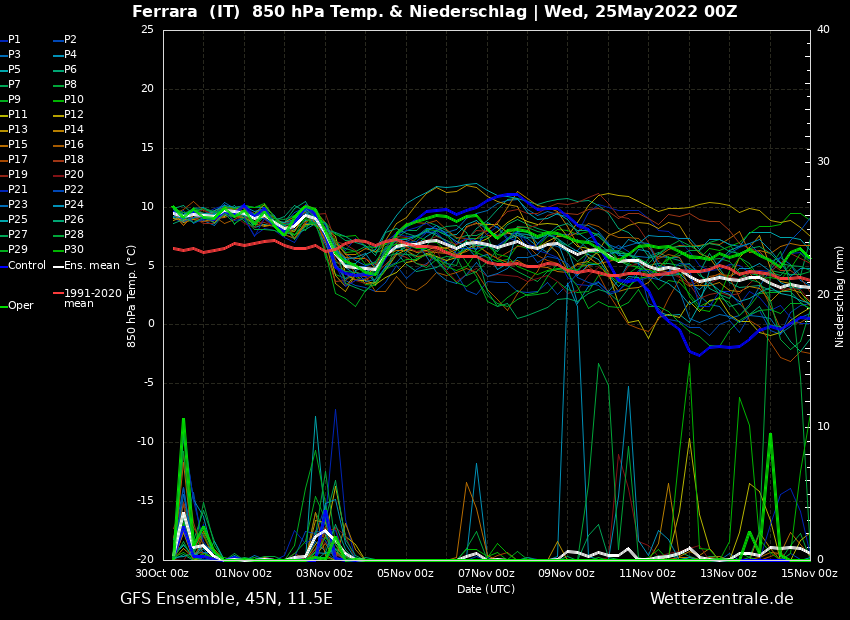Select the P10 legend entry
This screenshot has width=850, height=620.
(74, 100)
